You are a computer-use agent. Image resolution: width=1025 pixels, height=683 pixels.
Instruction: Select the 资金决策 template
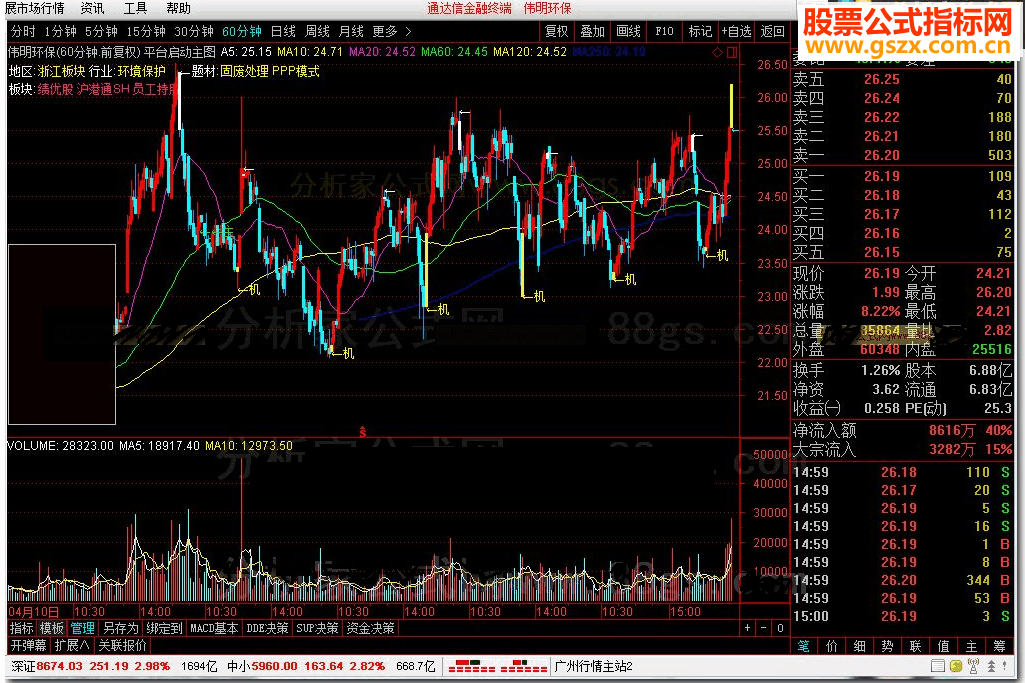pos(370,628)
